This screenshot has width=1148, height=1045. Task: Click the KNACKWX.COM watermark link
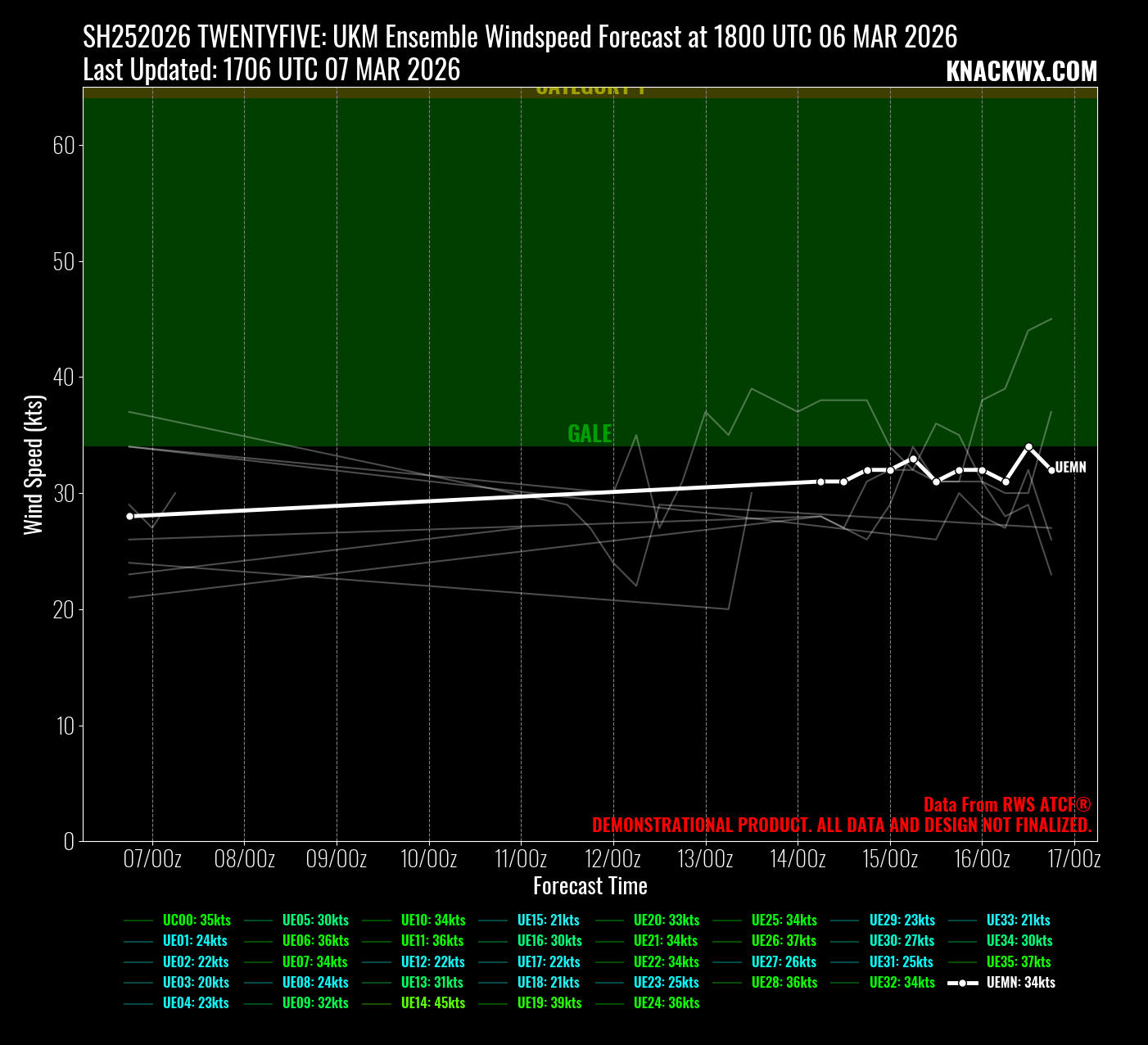point(1021,71)
